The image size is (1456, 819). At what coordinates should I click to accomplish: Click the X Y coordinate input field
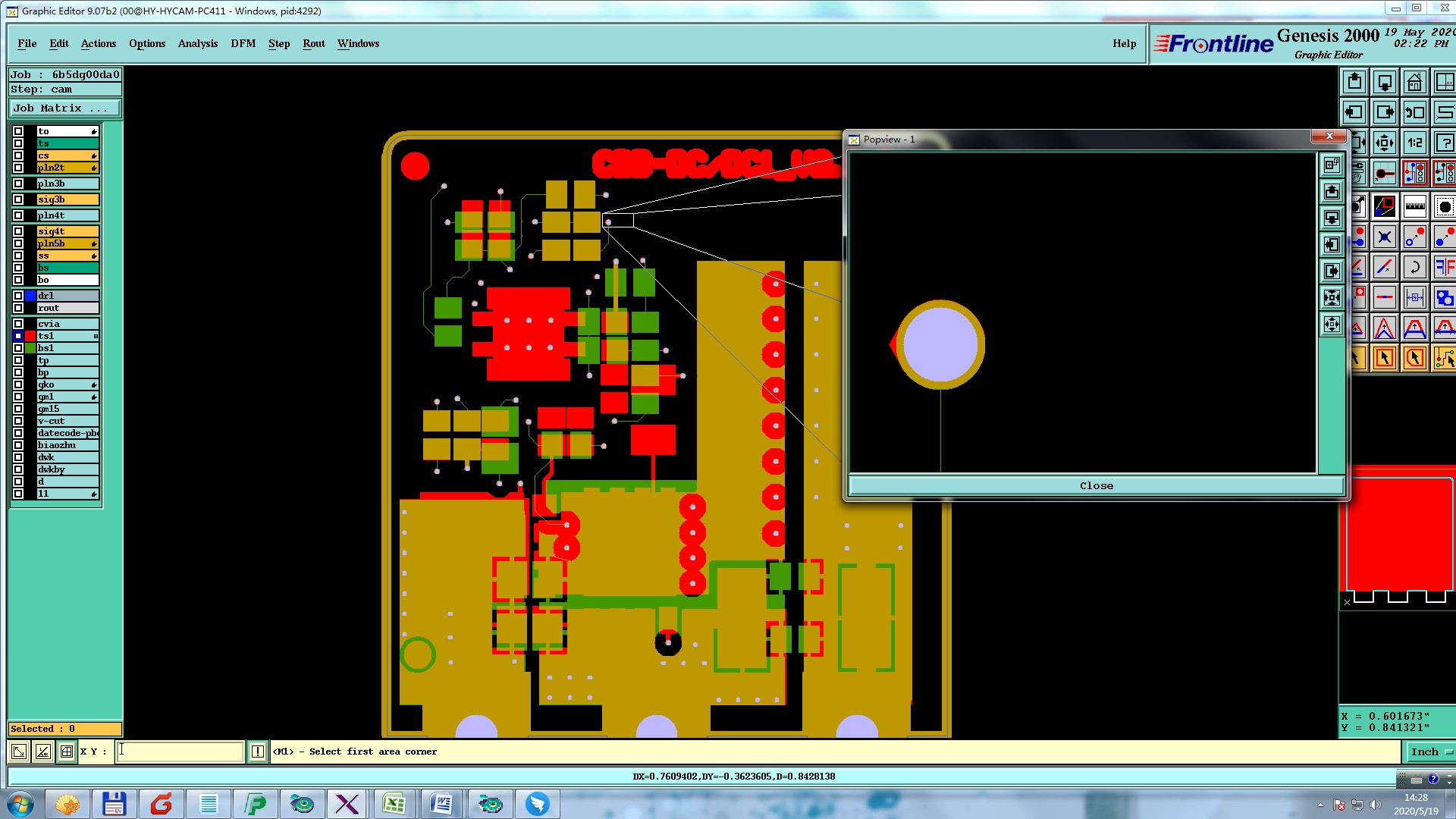click(x=180, y=752)
